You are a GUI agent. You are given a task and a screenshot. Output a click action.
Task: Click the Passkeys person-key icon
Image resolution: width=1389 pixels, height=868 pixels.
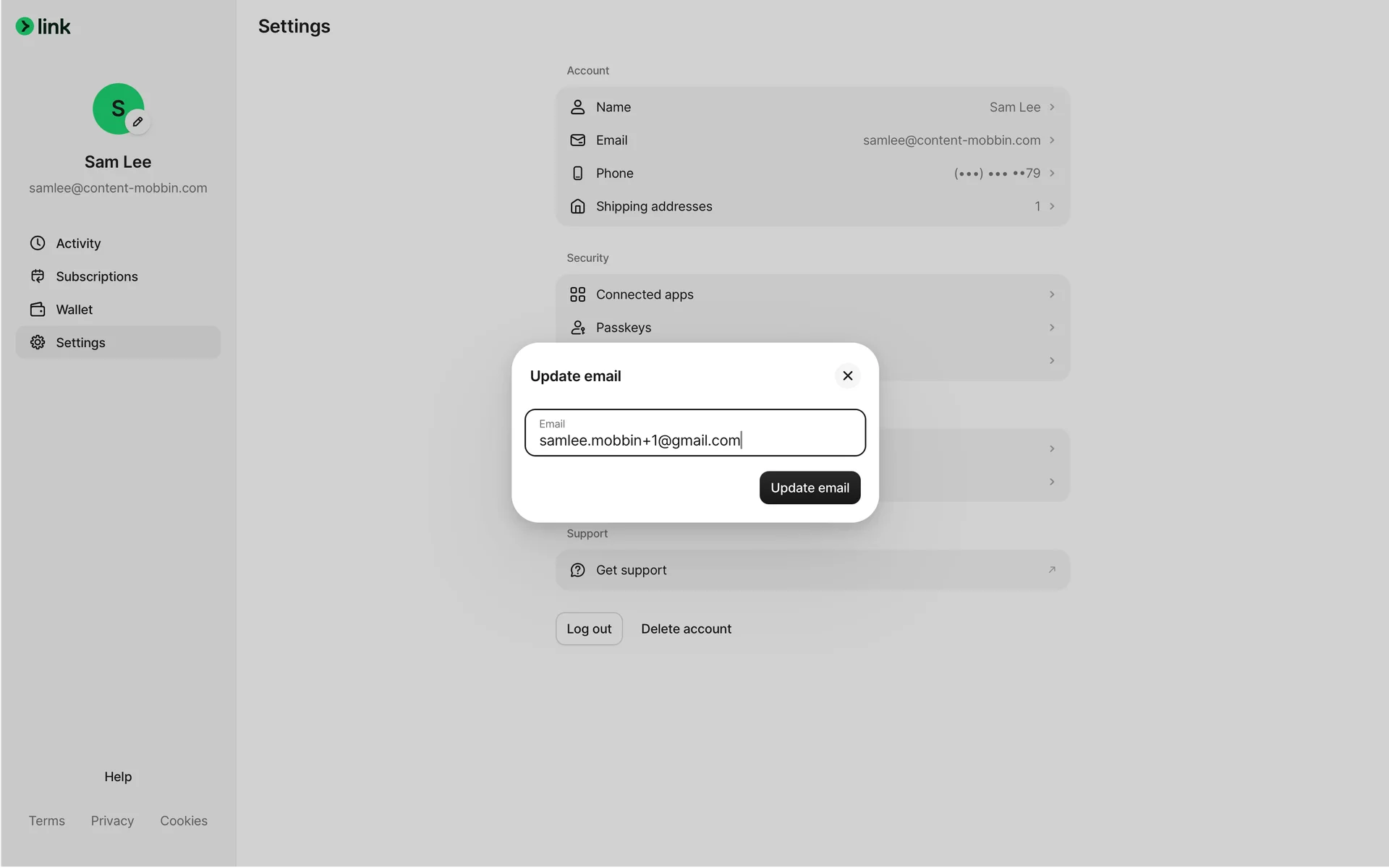click(577, 328)
